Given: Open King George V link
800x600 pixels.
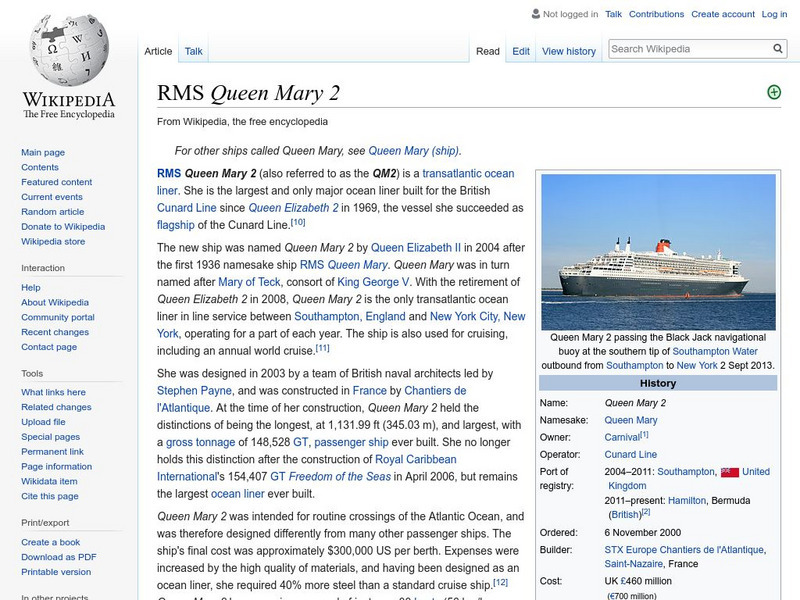Looking at the screenshot, I should pyautogui.click(x=373, y=282).
